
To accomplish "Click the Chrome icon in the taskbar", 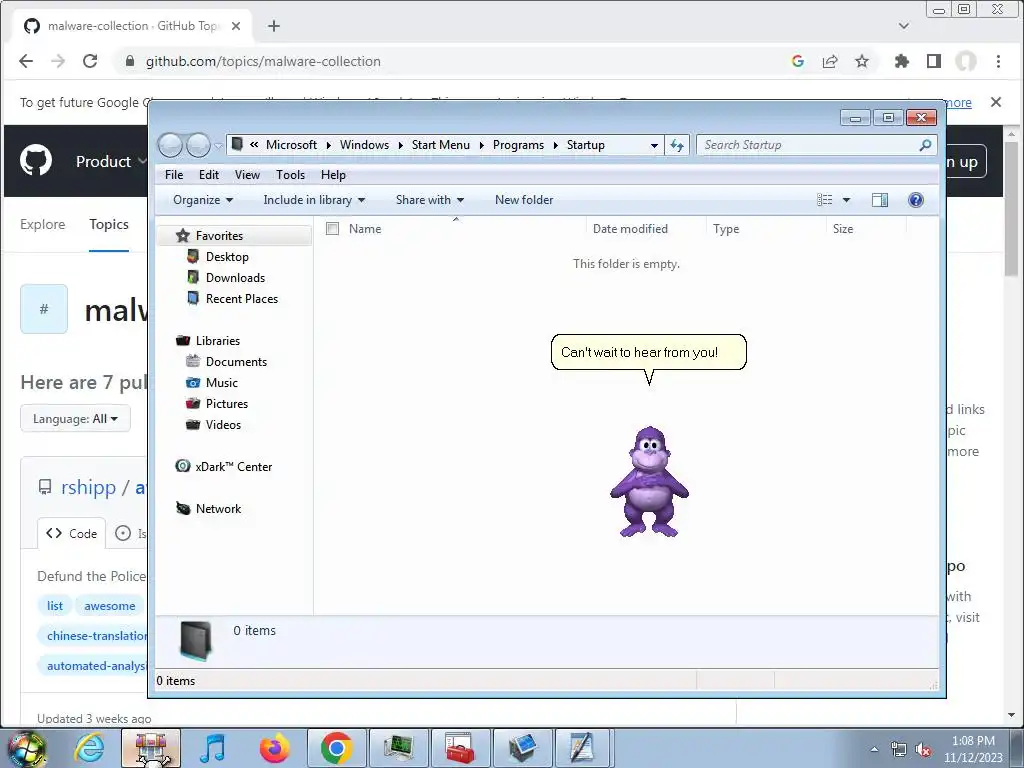I will [x=336, y=748].
